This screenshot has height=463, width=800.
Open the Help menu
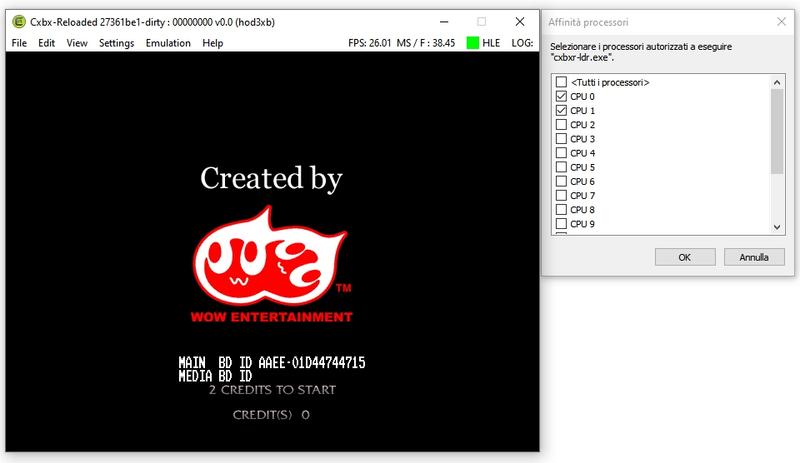212,43
